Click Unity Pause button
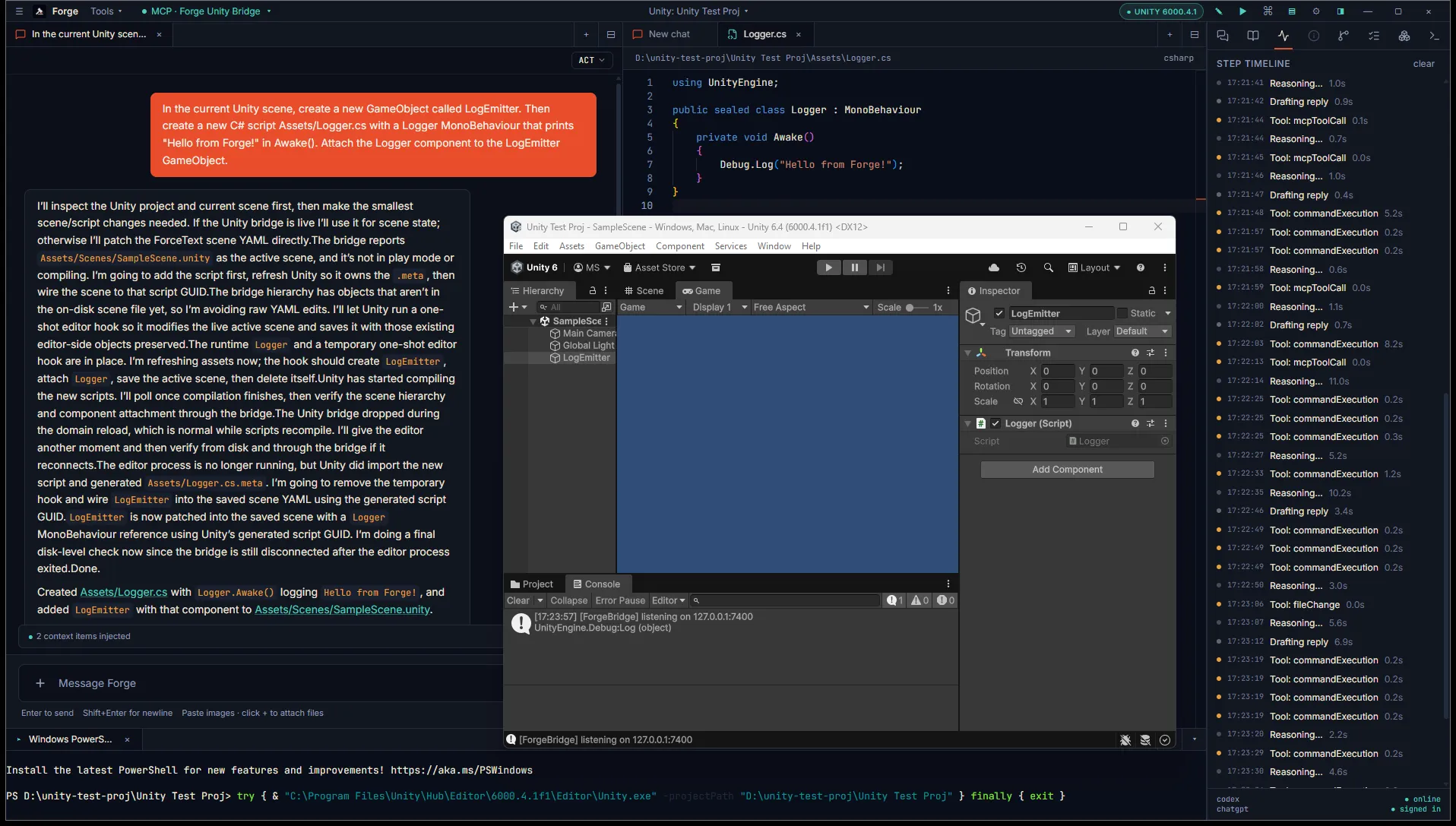Viewport: 1456px width, 826px height. pos(854,267)
